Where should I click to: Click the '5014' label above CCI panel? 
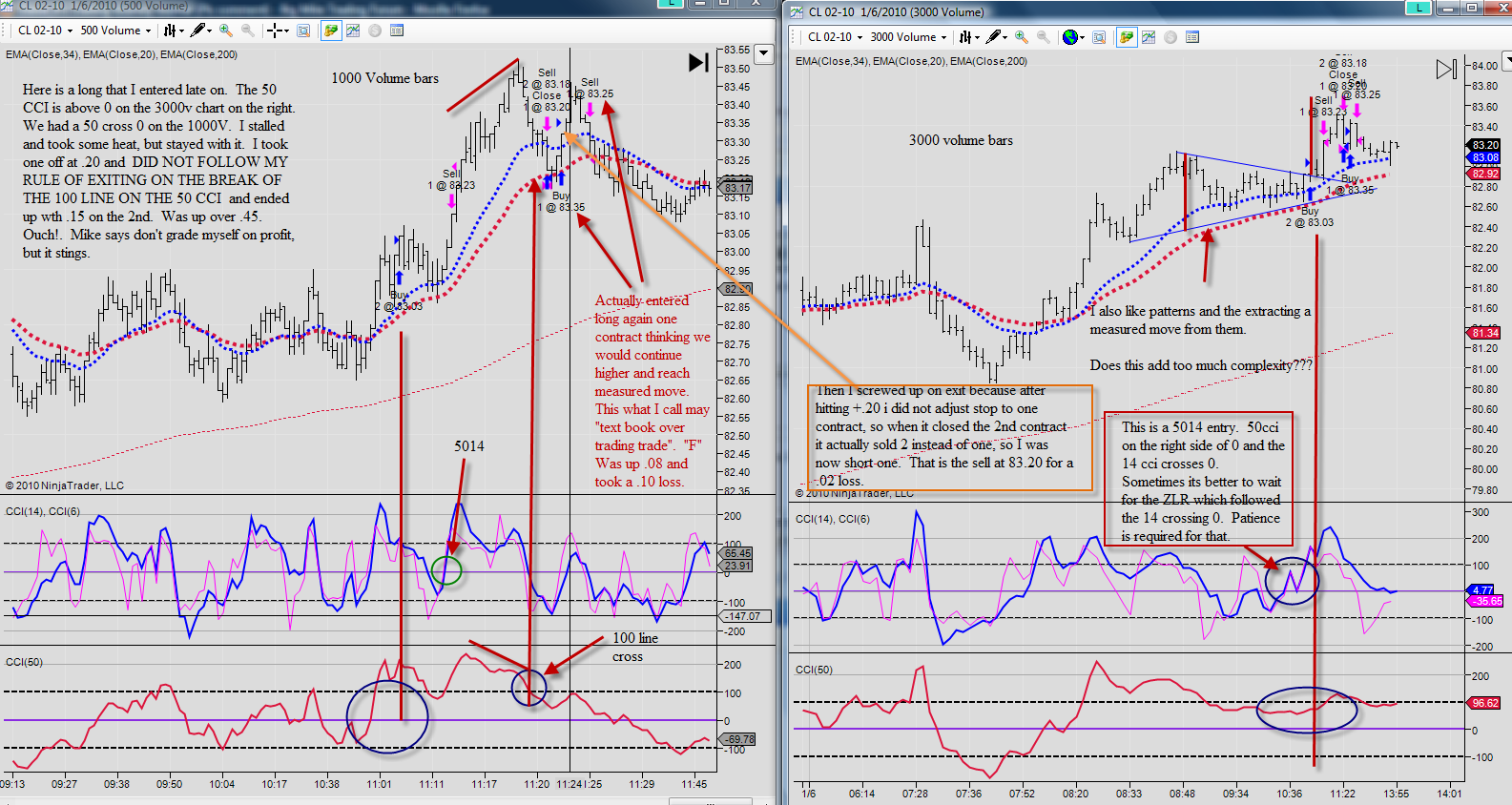(x=468, y=446)
